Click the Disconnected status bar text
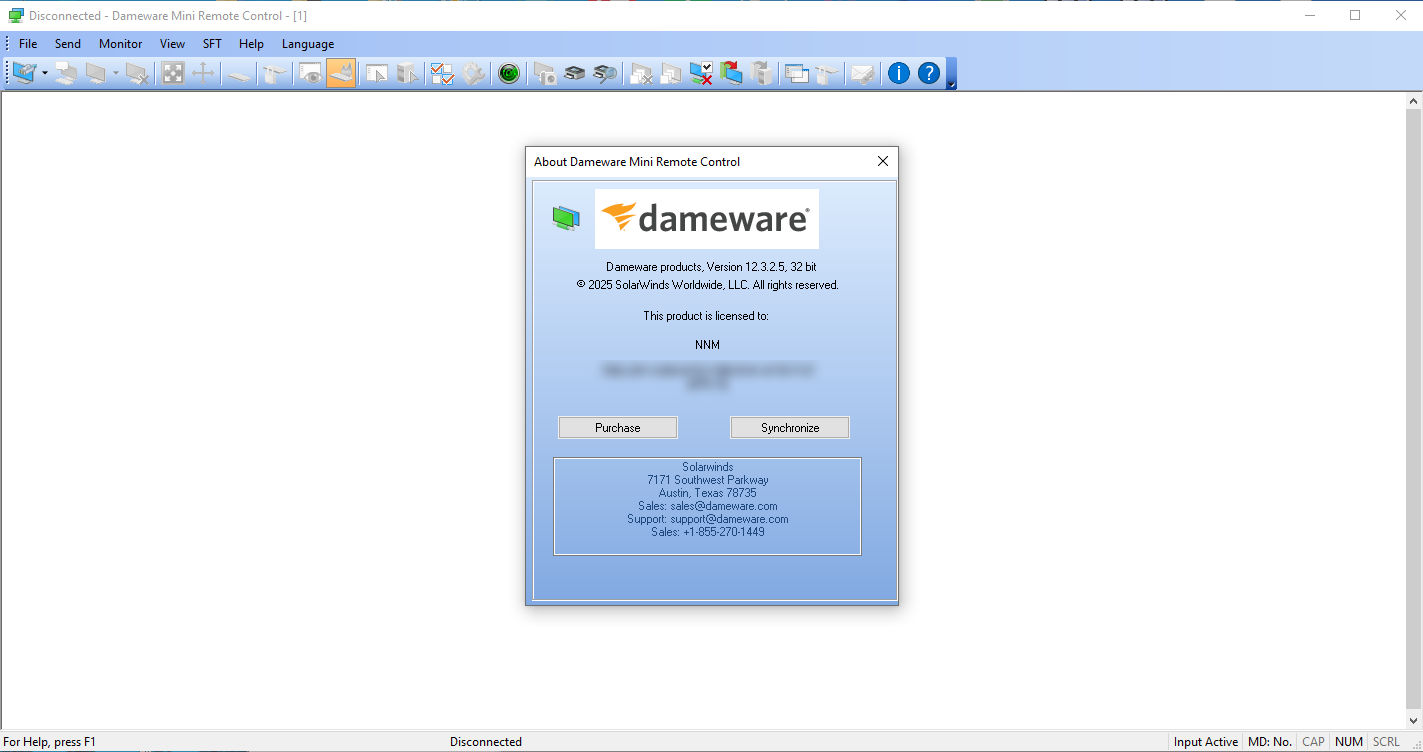This screenshot has height=752, width=1423. [x=486, y=742]
